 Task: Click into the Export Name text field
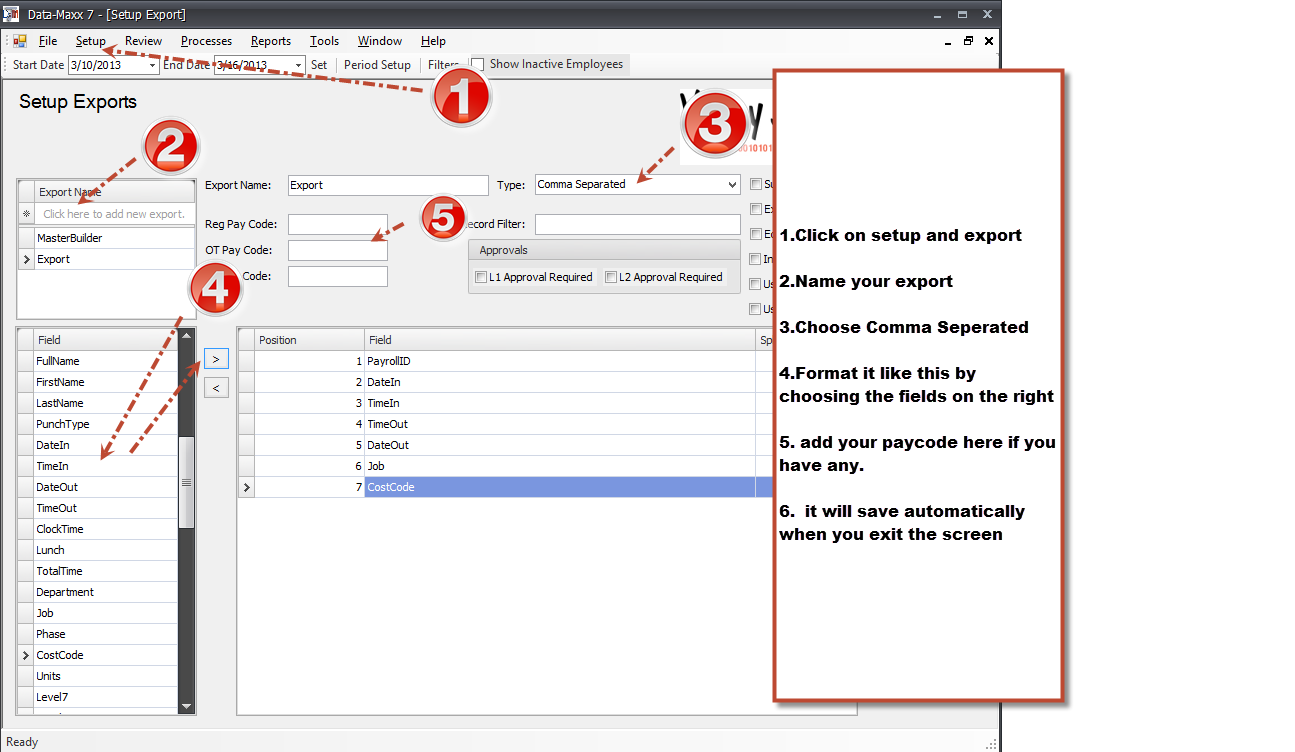click(x=387, y=185)
